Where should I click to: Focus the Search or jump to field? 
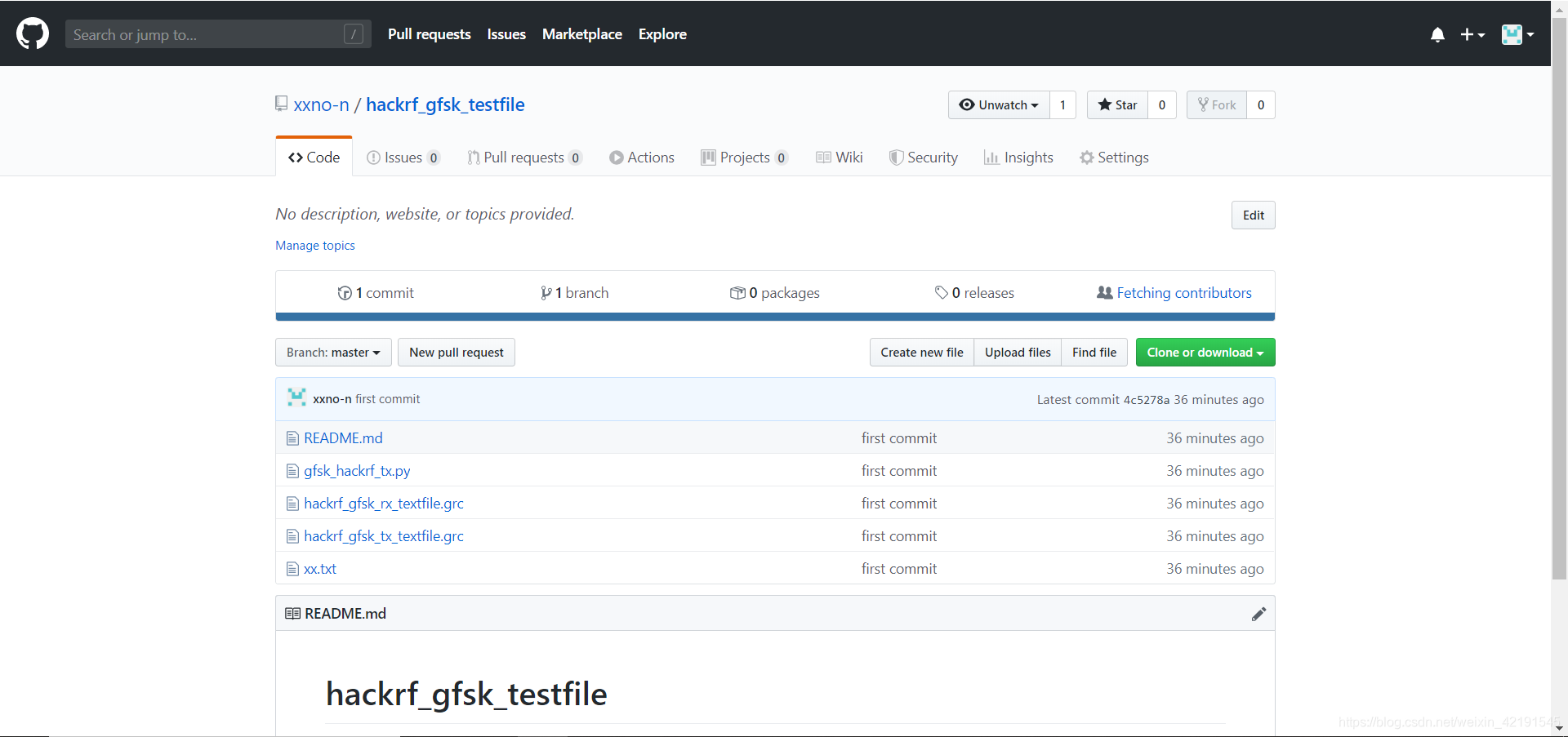click(218, 34)
